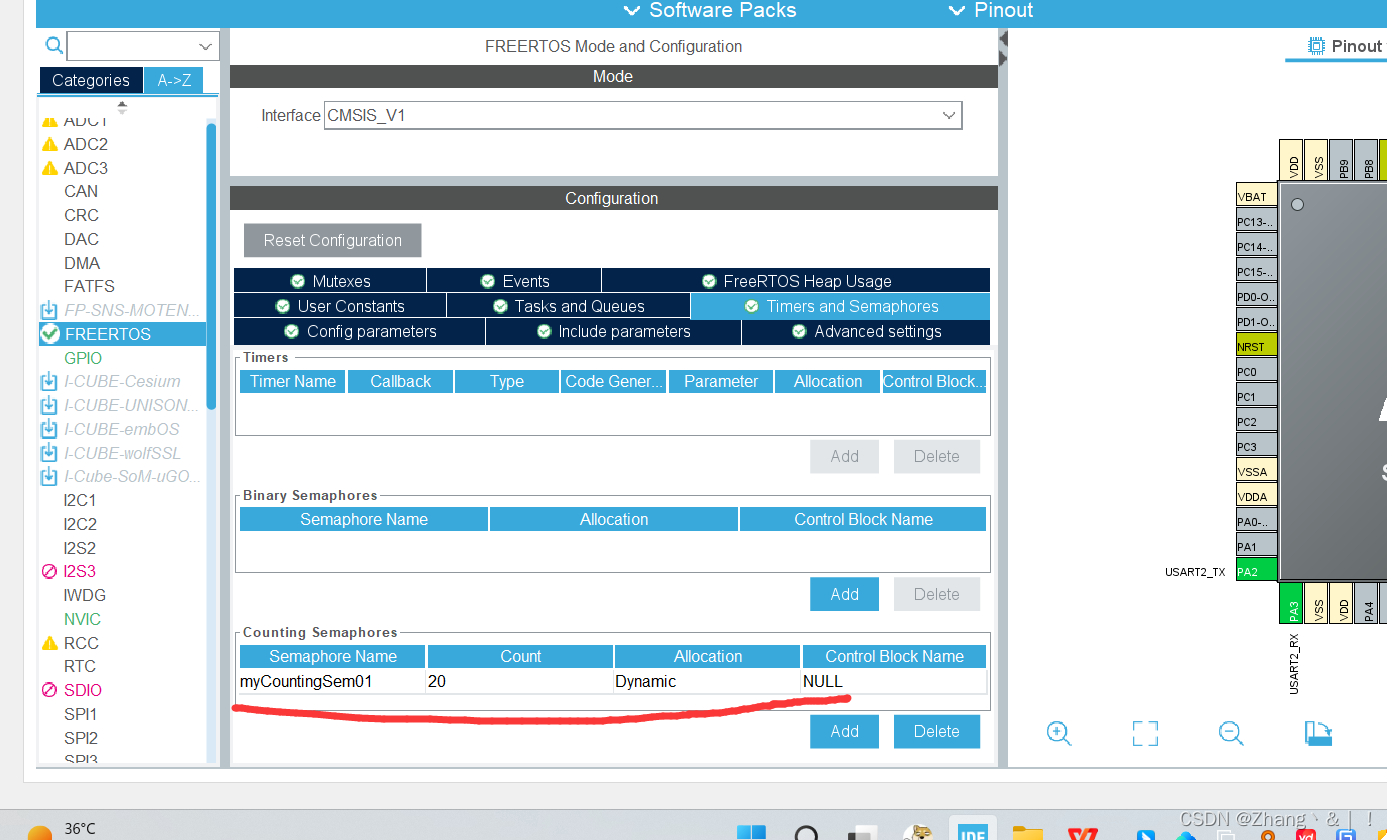The image size is (1387, 840).
Task: Click the disabled icon beside I2S3
Action: (49, 572)
